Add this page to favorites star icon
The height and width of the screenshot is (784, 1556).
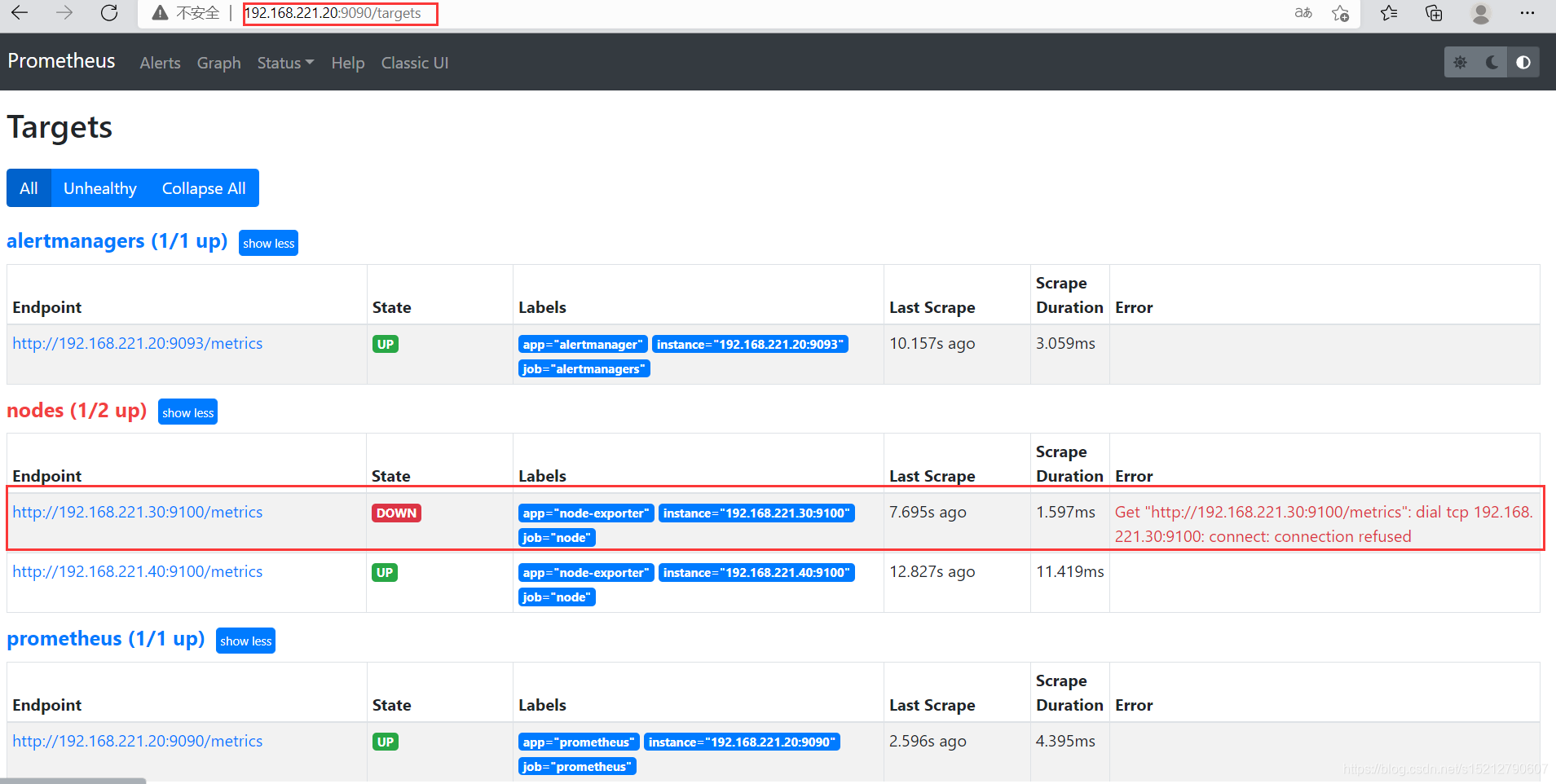pos(1340,13)
